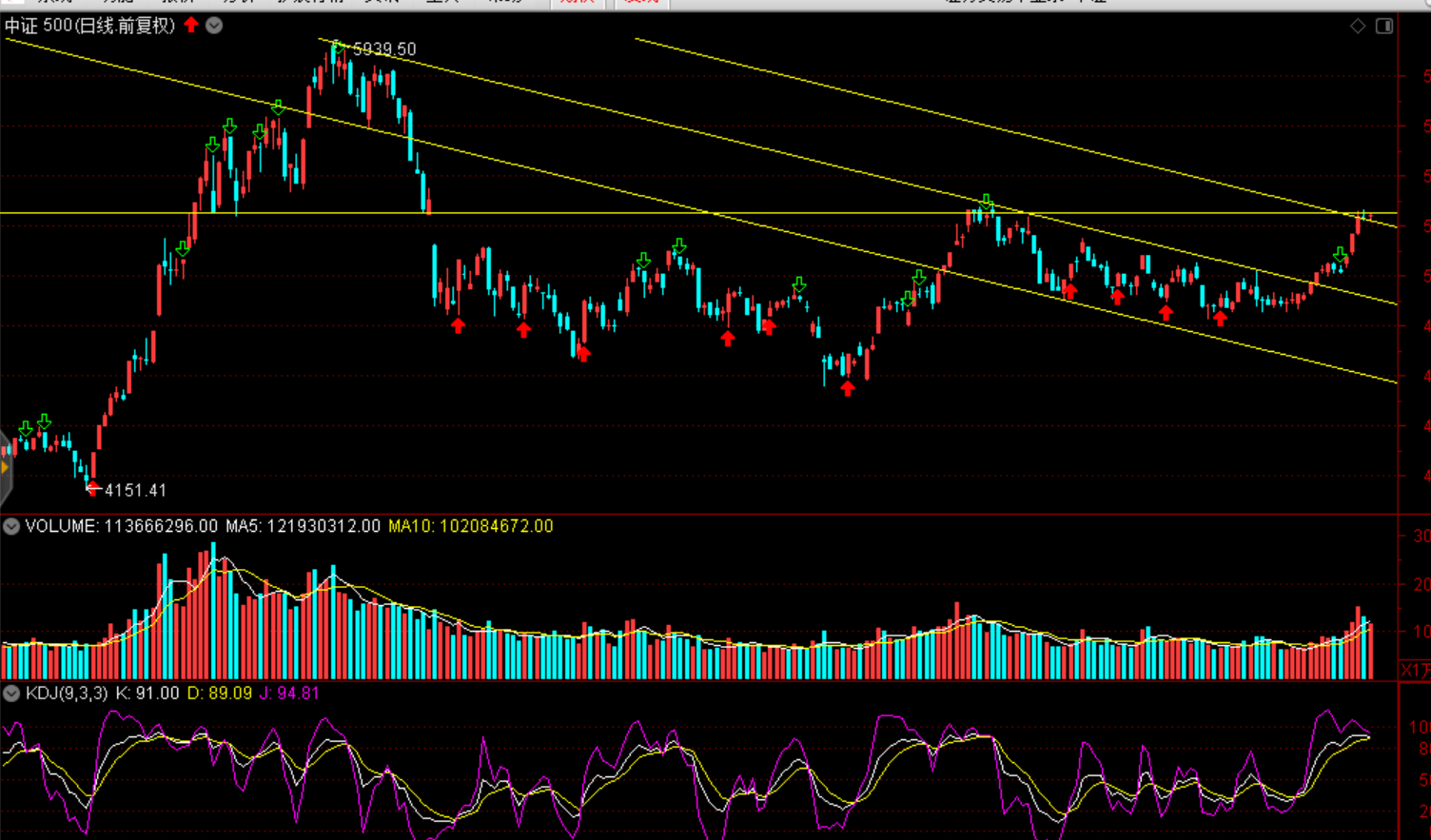Click the KDJ(9,3,3) indicator name
Screen dimensions: 1431x840
tap(67, 693)
